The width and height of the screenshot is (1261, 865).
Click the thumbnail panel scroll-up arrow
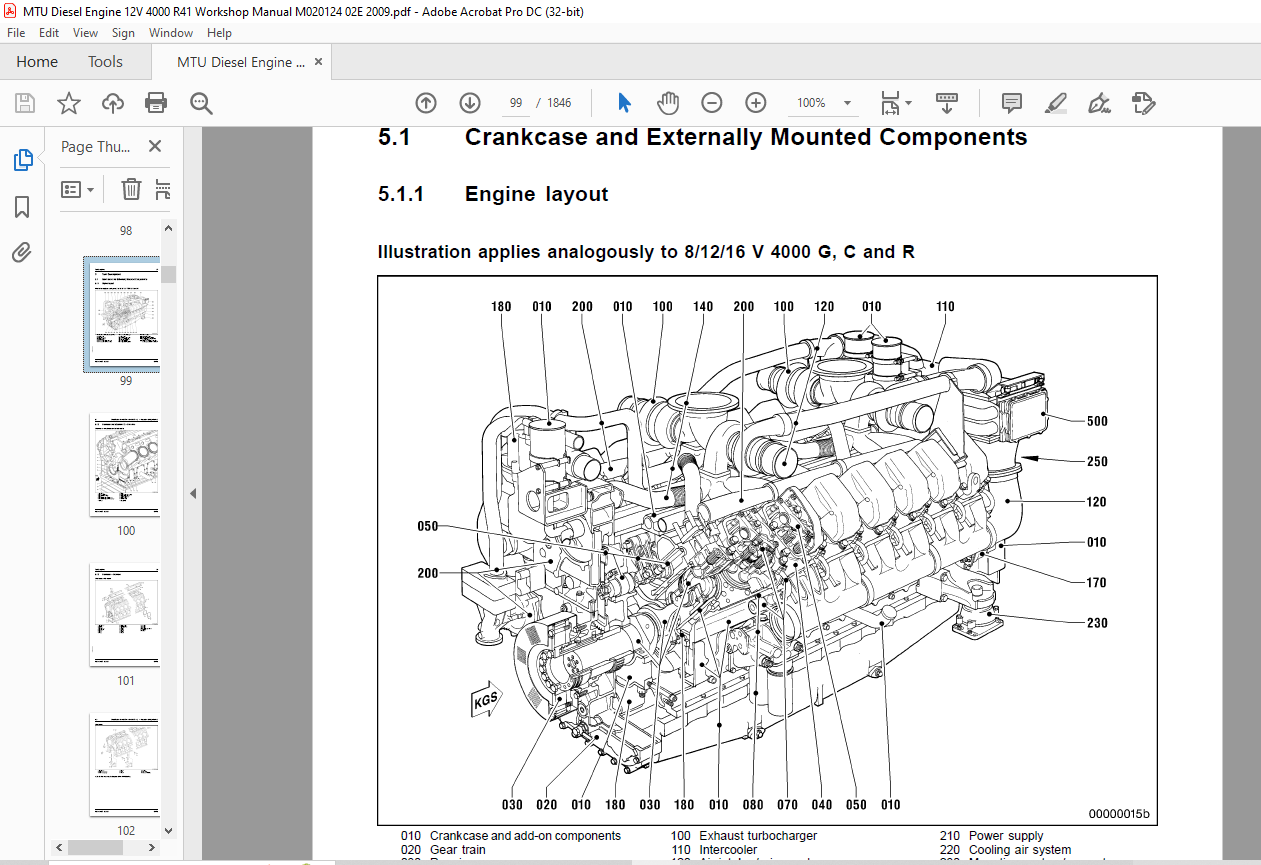(168, 229)
